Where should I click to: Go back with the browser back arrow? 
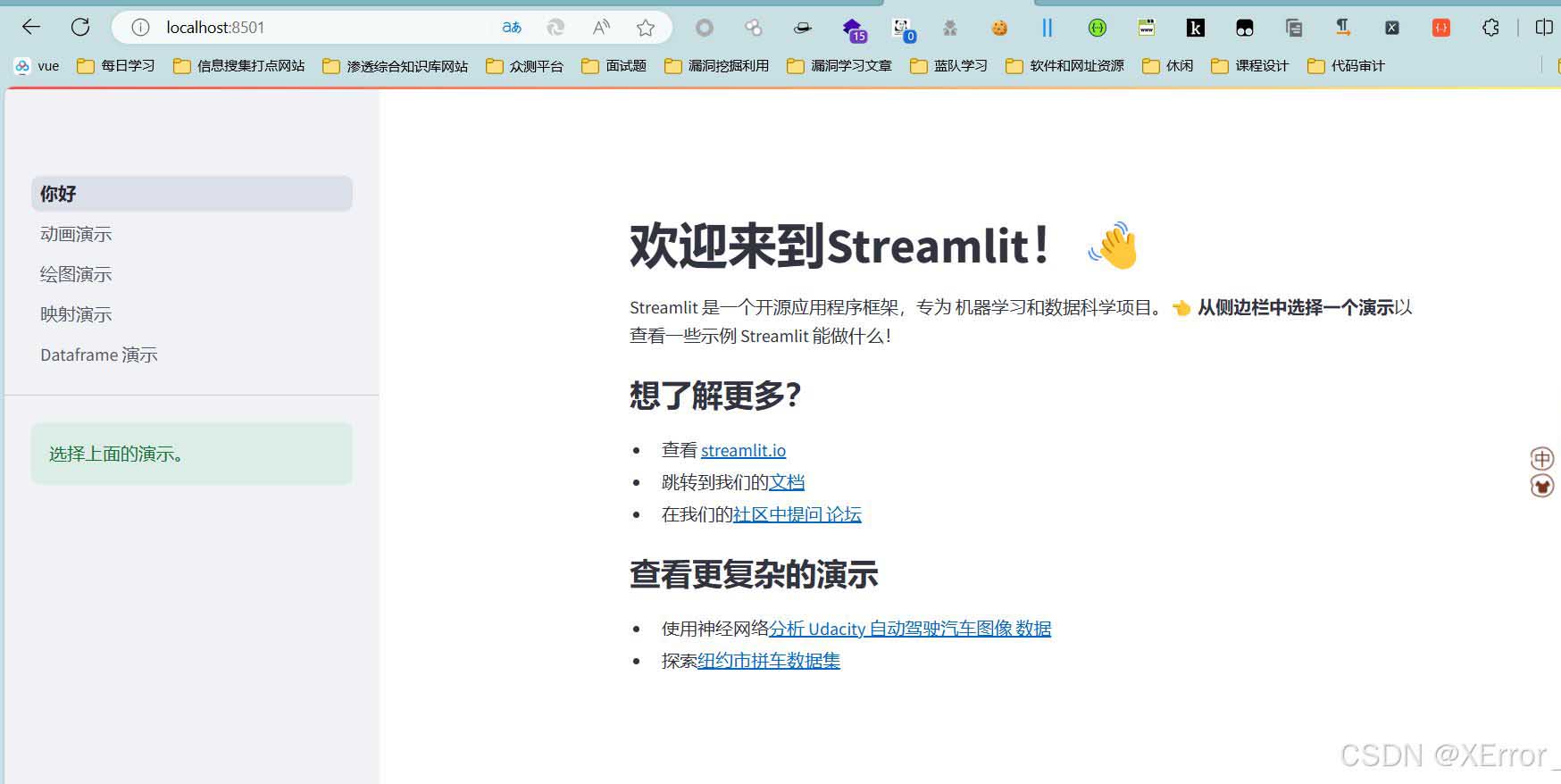coord(31,27)
